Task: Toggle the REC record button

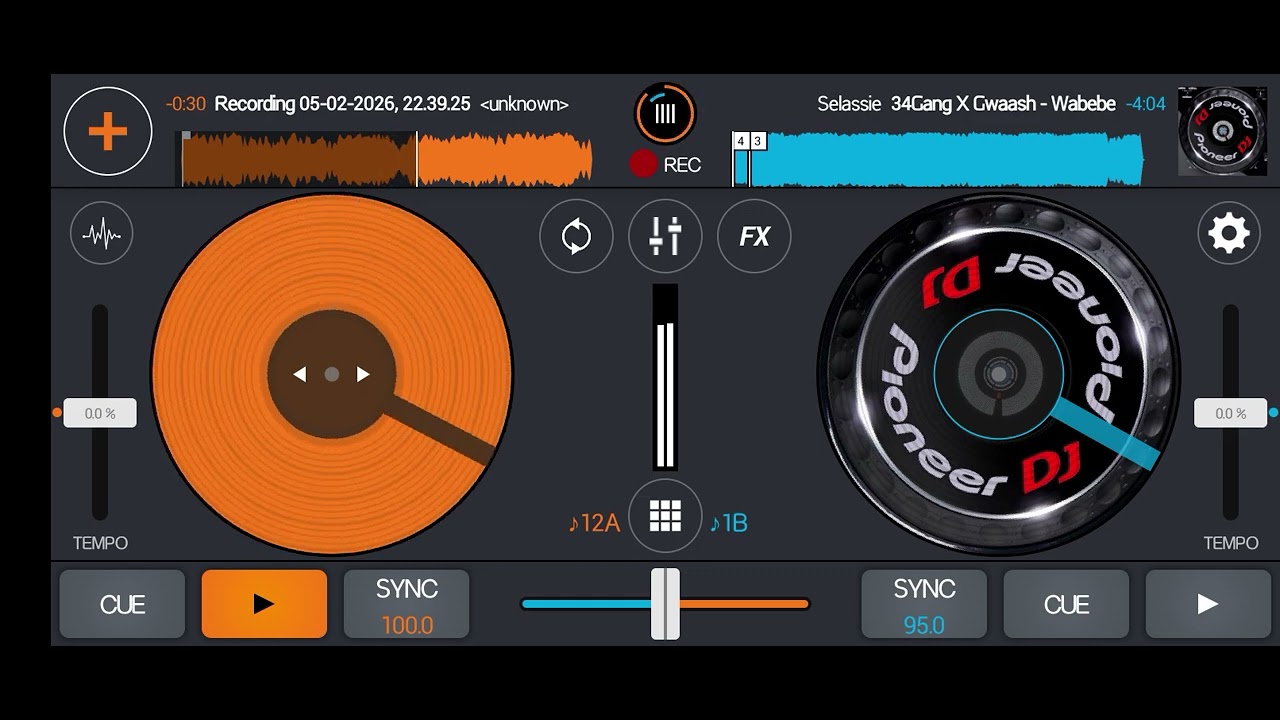Action: pyautogui.click(x=665, y=165)
